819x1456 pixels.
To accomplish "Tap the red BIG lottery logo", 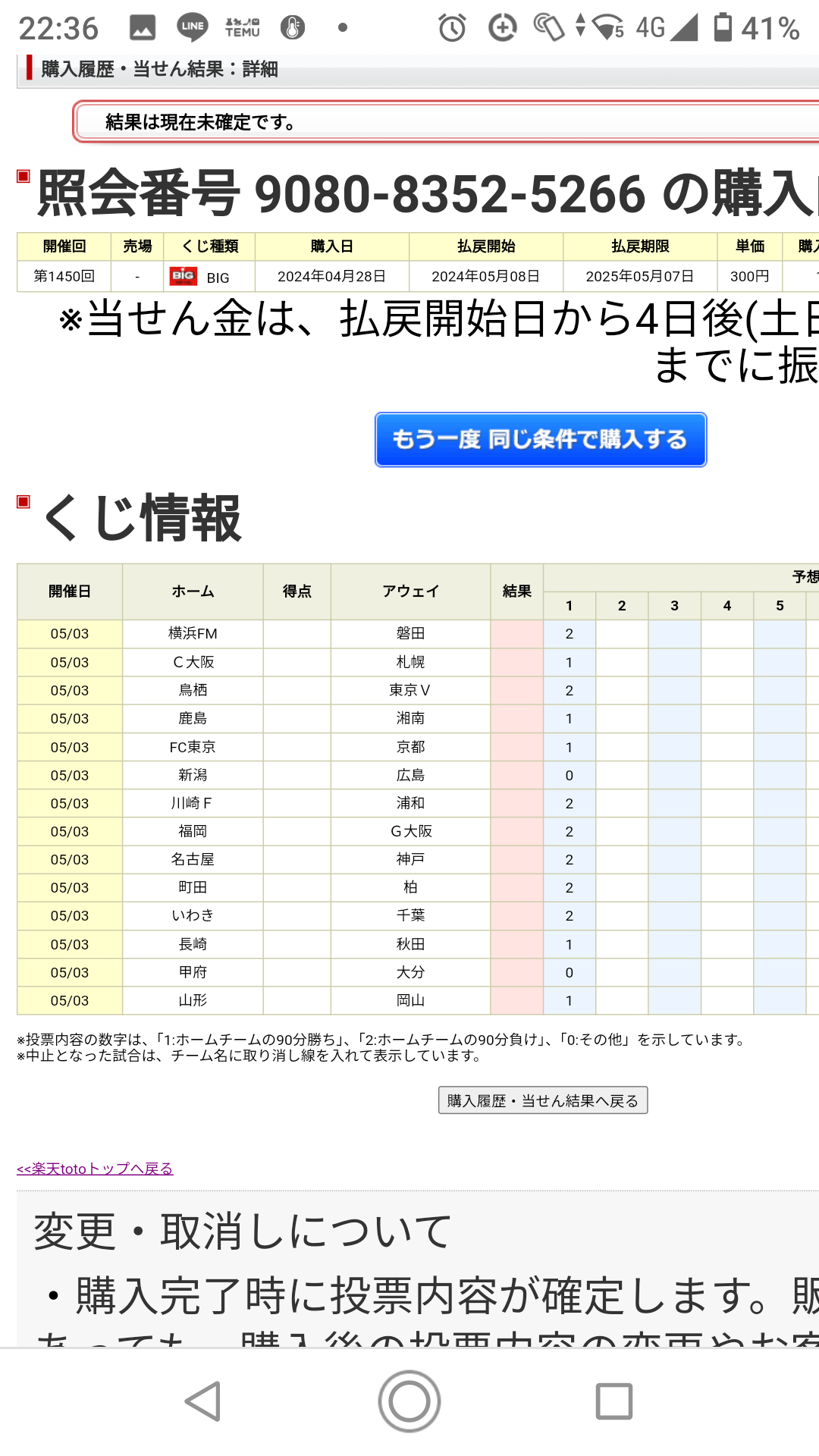I will tap(184, 276).
